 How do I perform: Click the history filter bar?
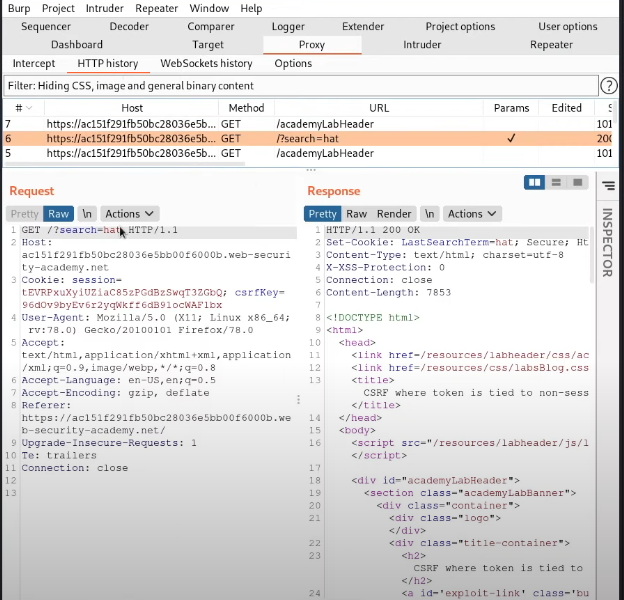(x=301, y=86)
